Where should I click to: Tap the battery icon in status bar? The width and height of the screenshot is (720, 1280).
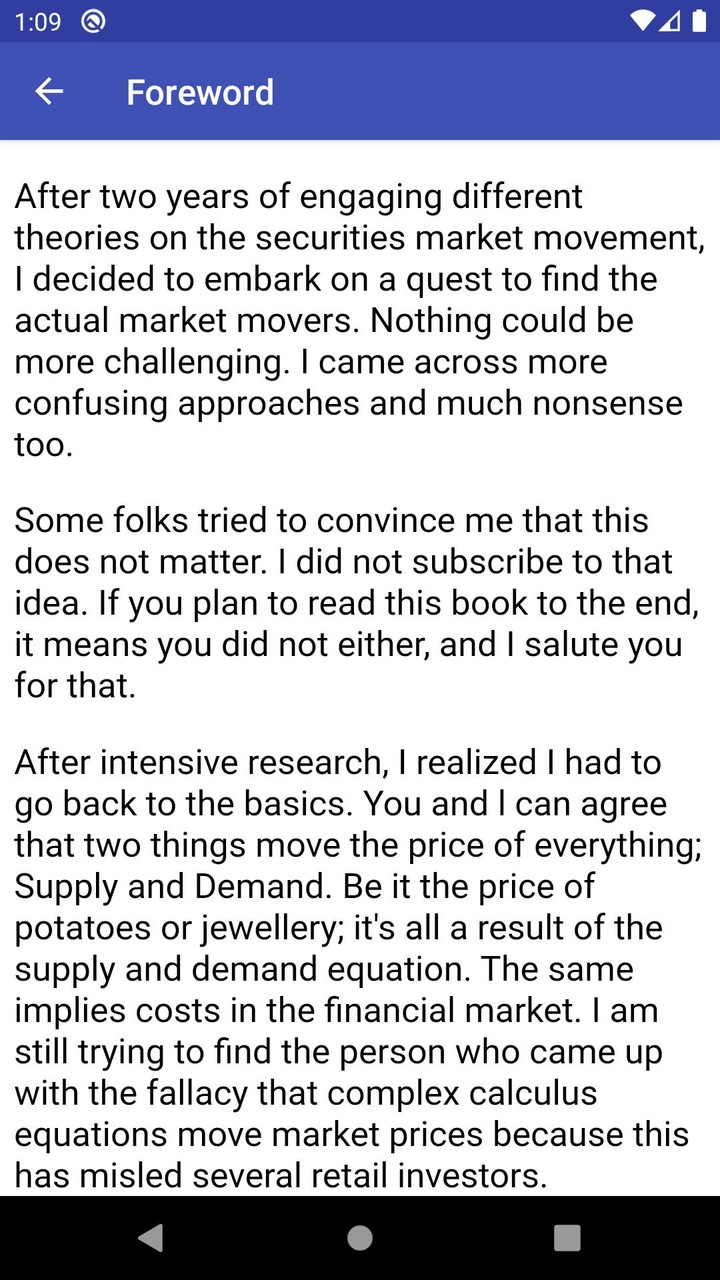[x=699, y=21]
